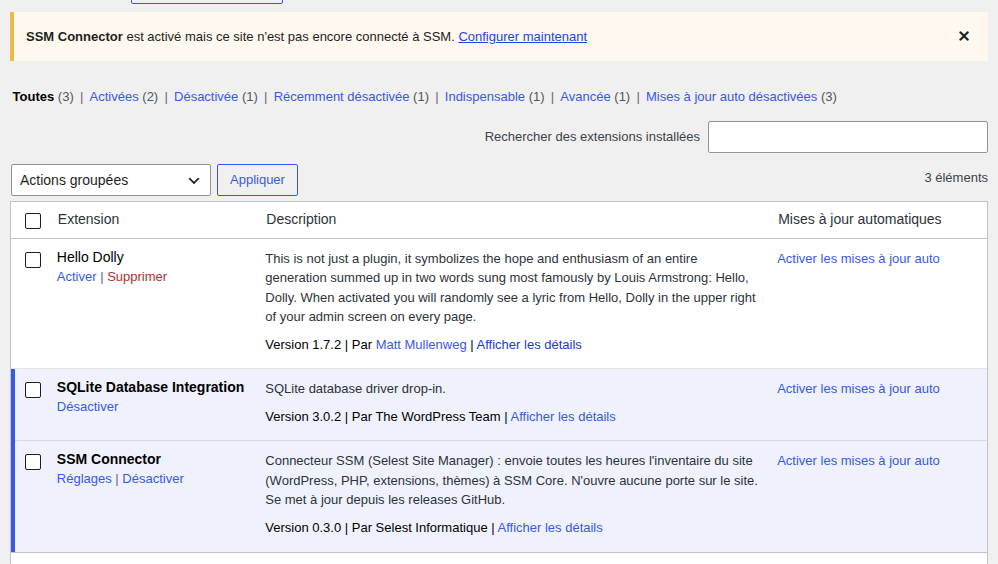Filter by Indispensable extensions
Screen dimensions: 998x564
[485, 97]
